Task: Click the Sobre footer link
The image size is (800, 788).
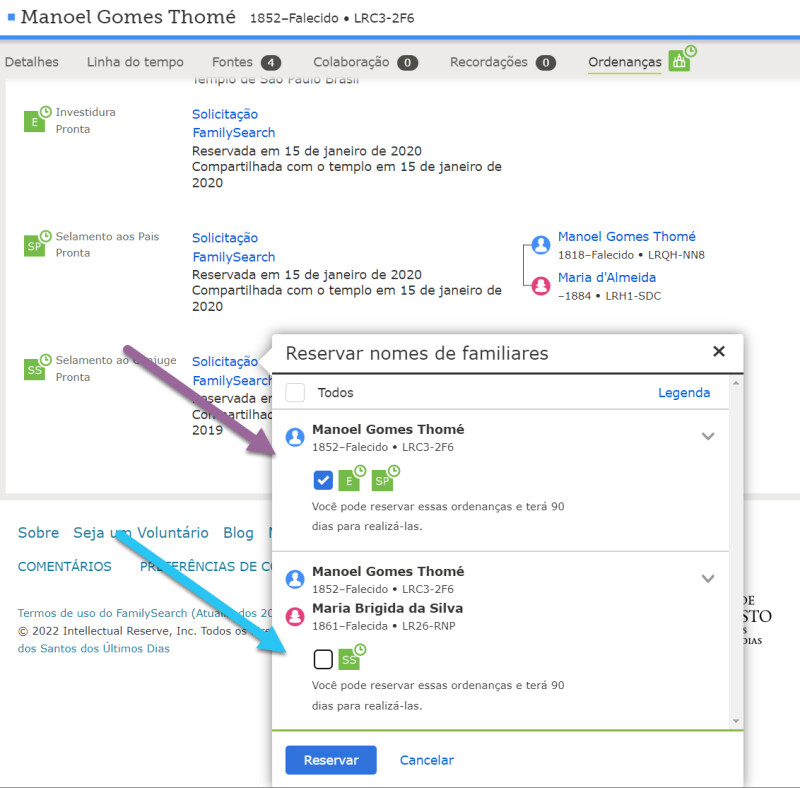Action: click(x=38, y=532)
